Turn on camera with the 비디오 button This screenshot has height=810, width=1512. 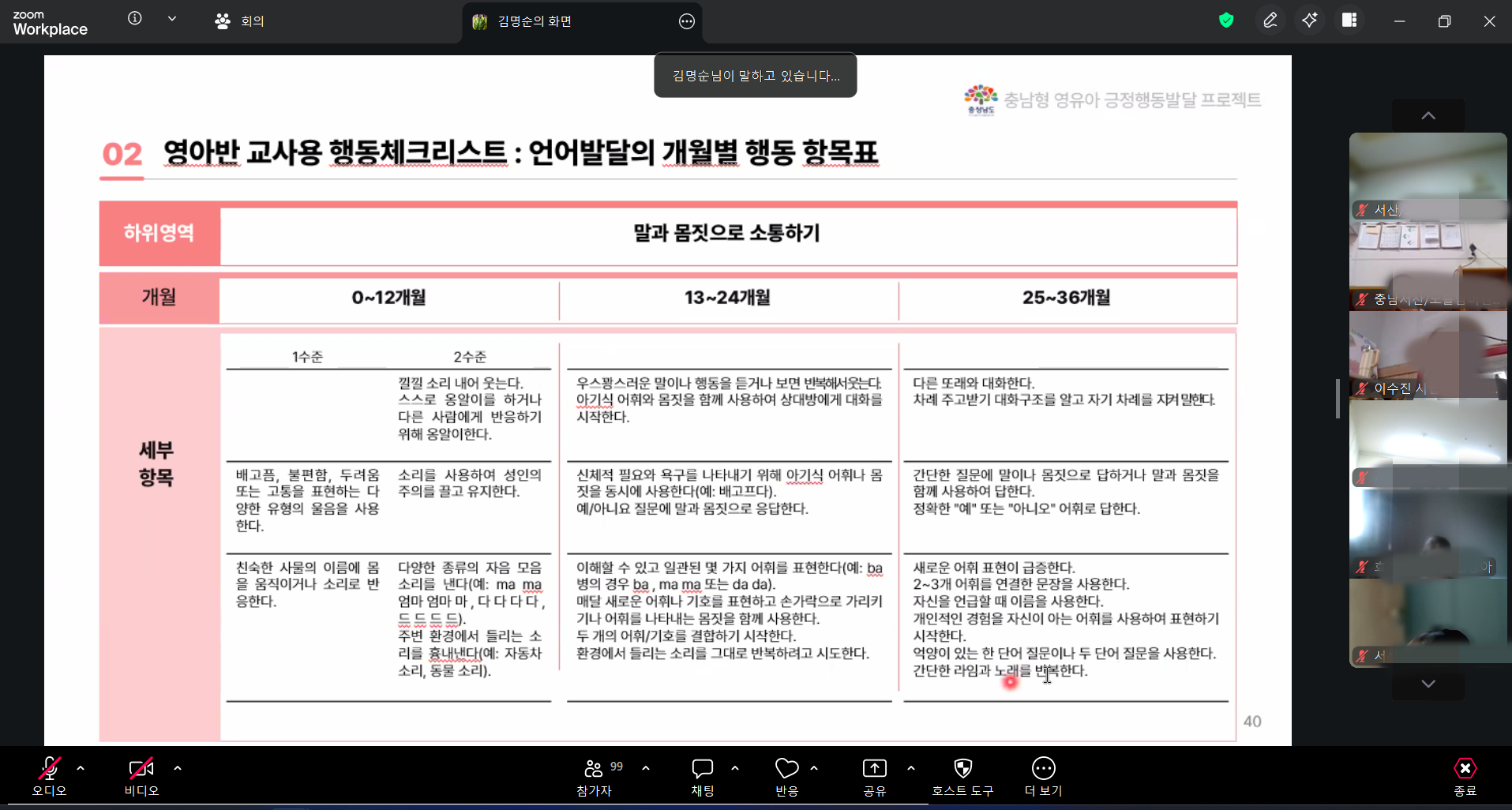pos(141,776)
